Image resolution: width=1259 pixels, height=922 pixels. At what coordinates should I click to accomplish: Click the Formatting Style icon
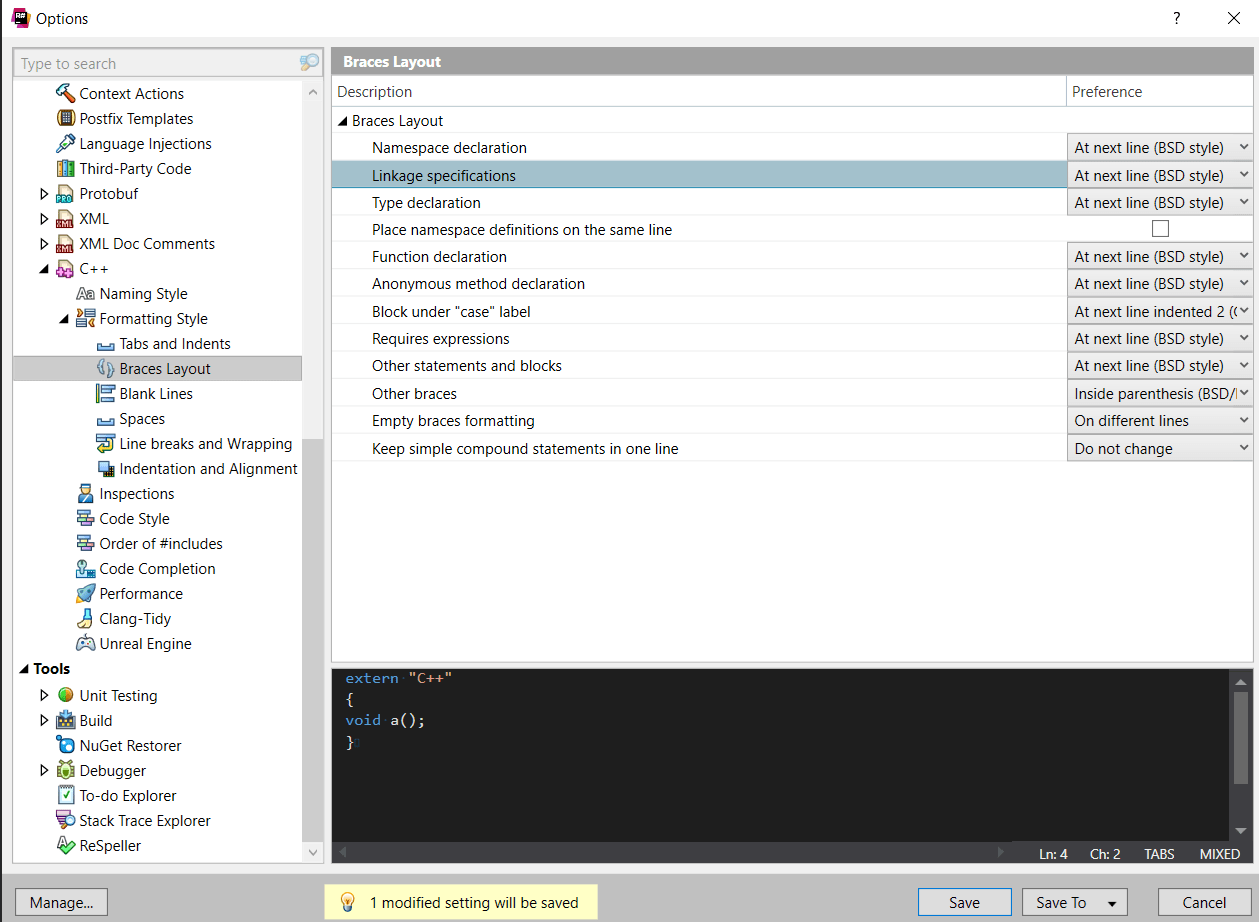86,319
